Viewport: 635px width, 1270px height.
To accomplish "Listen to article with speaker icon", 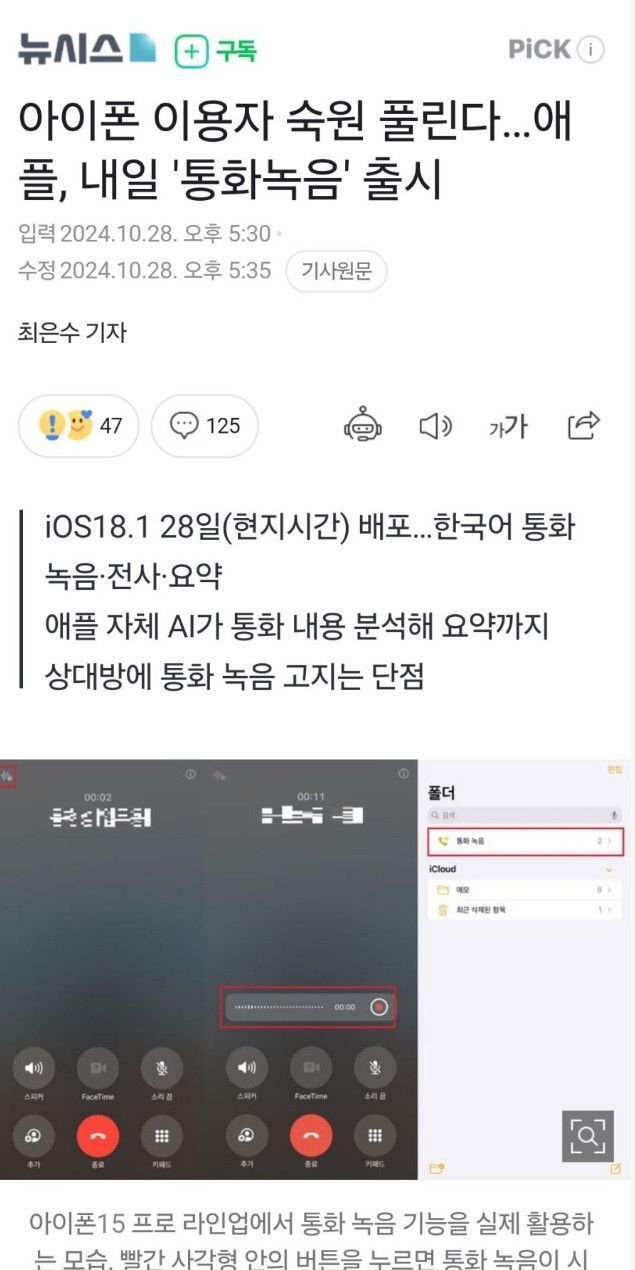I will pos(435,427).
